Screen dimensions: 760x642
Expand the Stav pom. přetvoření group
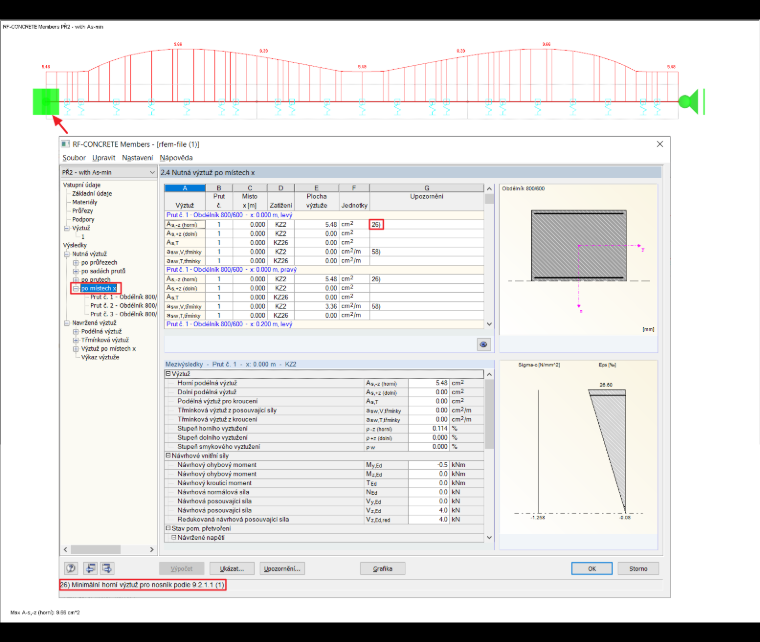click(168, 528)
